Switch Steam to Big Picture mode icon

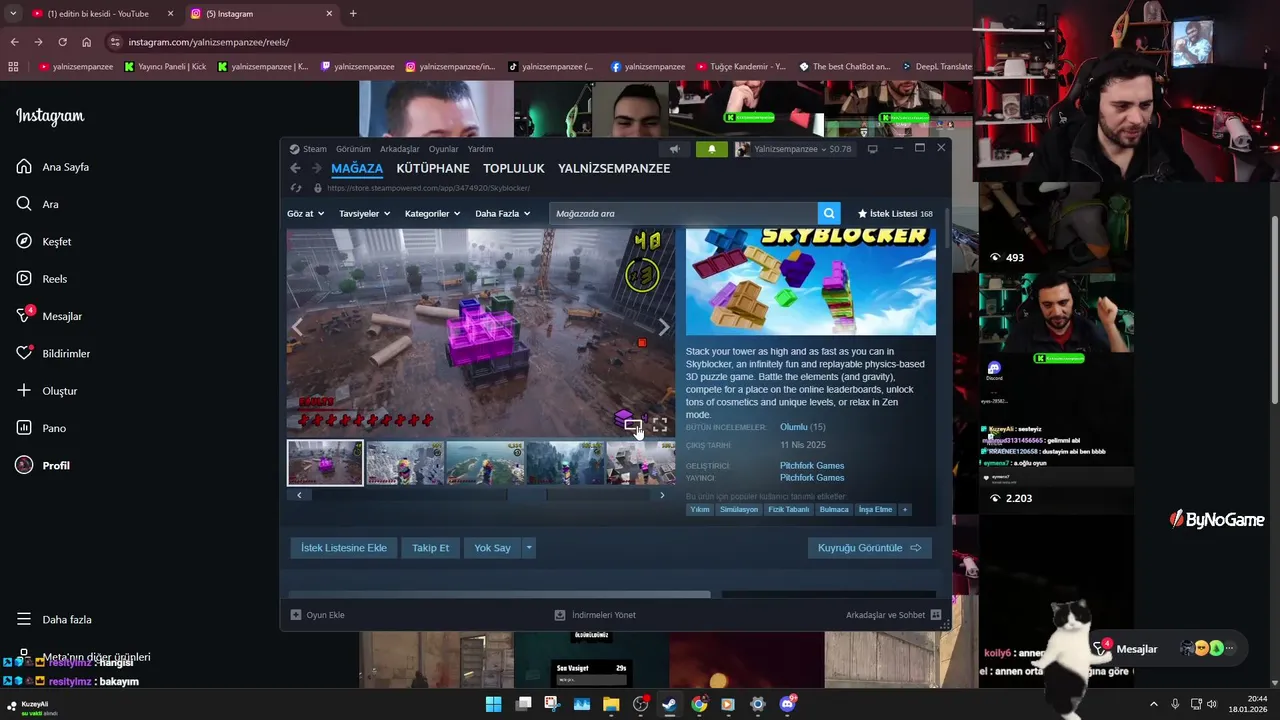pos(872,149)
